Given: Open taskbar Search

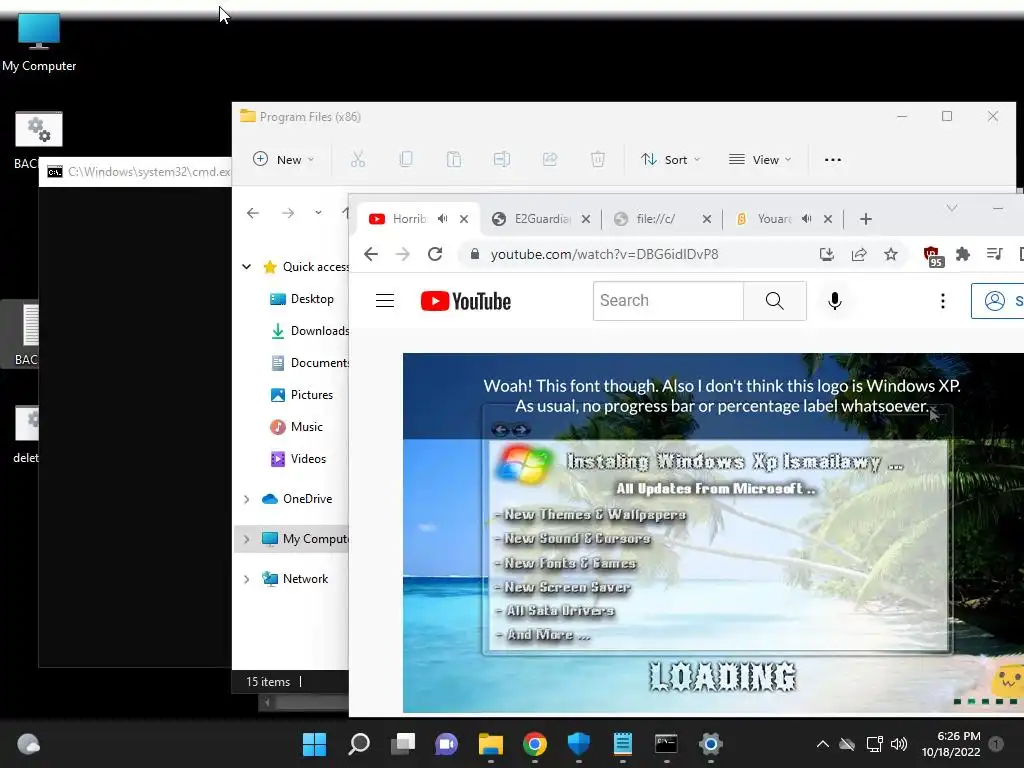Looking at the screenshot, I should [359, 744].
